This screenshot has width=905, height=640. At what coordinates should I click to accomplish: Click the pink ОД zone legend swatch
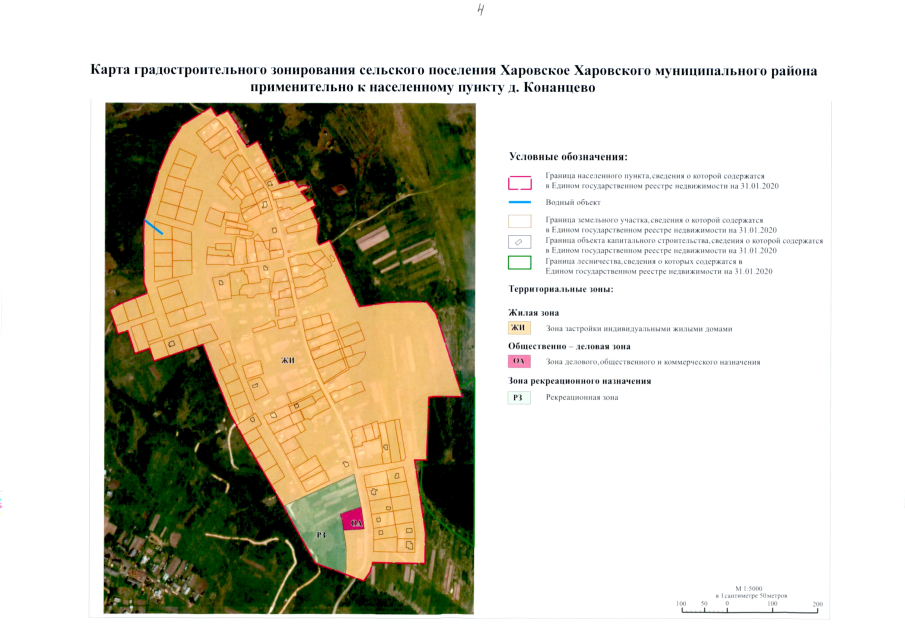[519, 362]
